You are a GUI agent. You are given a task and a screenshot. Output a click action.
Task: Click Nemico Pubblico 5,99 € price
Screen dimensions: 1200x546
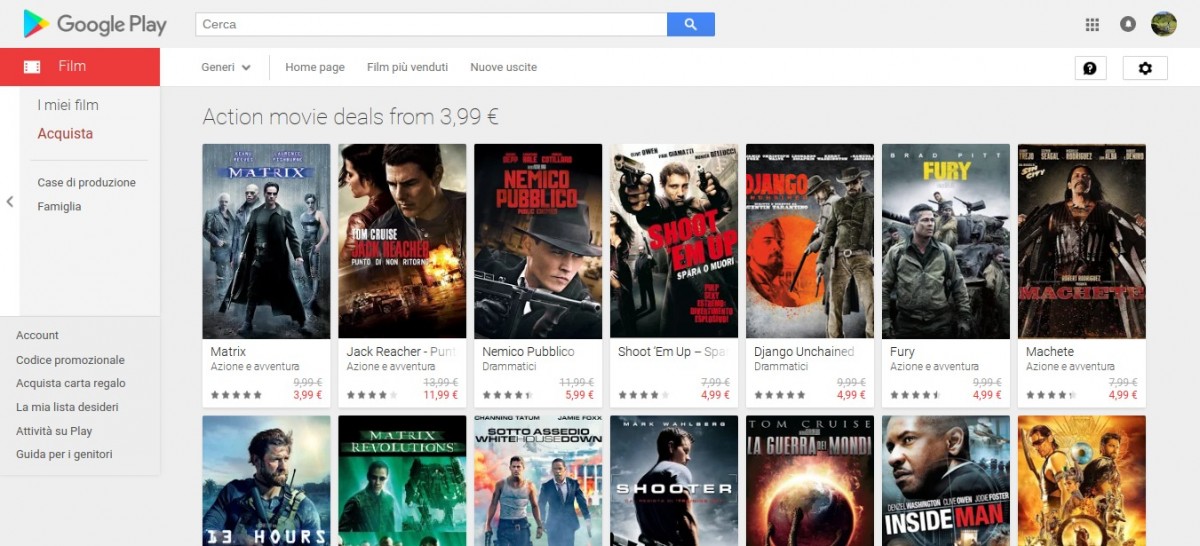pos(579,395)
